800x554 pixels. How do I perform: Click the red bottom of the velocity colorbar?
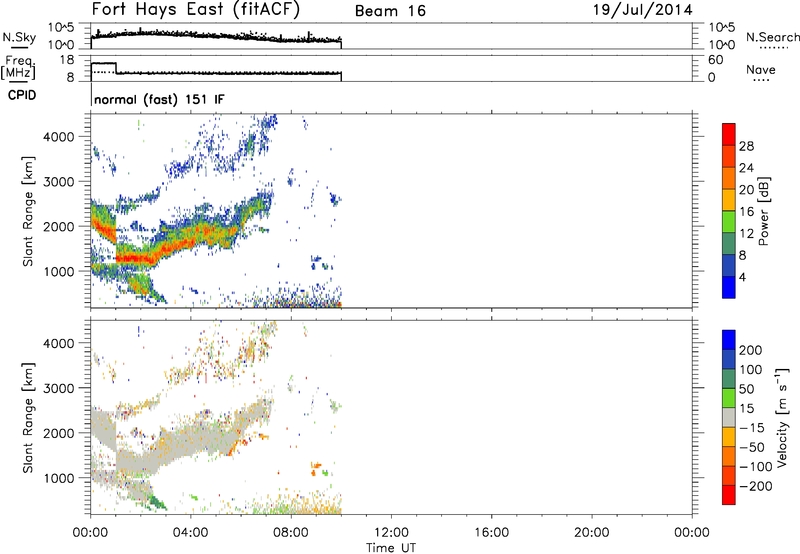tap(729, 495)
